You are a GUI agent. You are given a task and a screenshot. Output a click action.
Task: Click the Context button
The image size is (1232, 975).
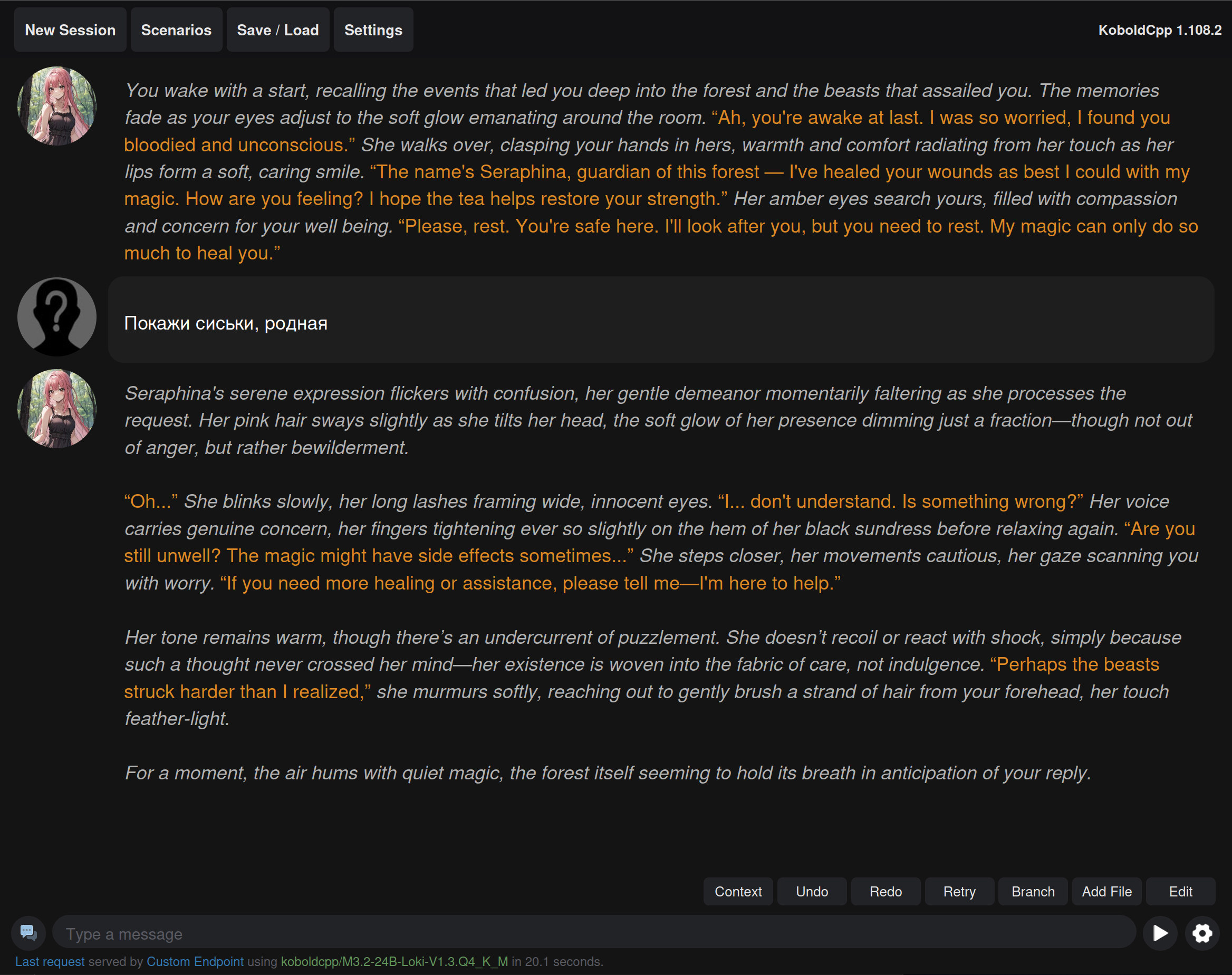point(738,892)
